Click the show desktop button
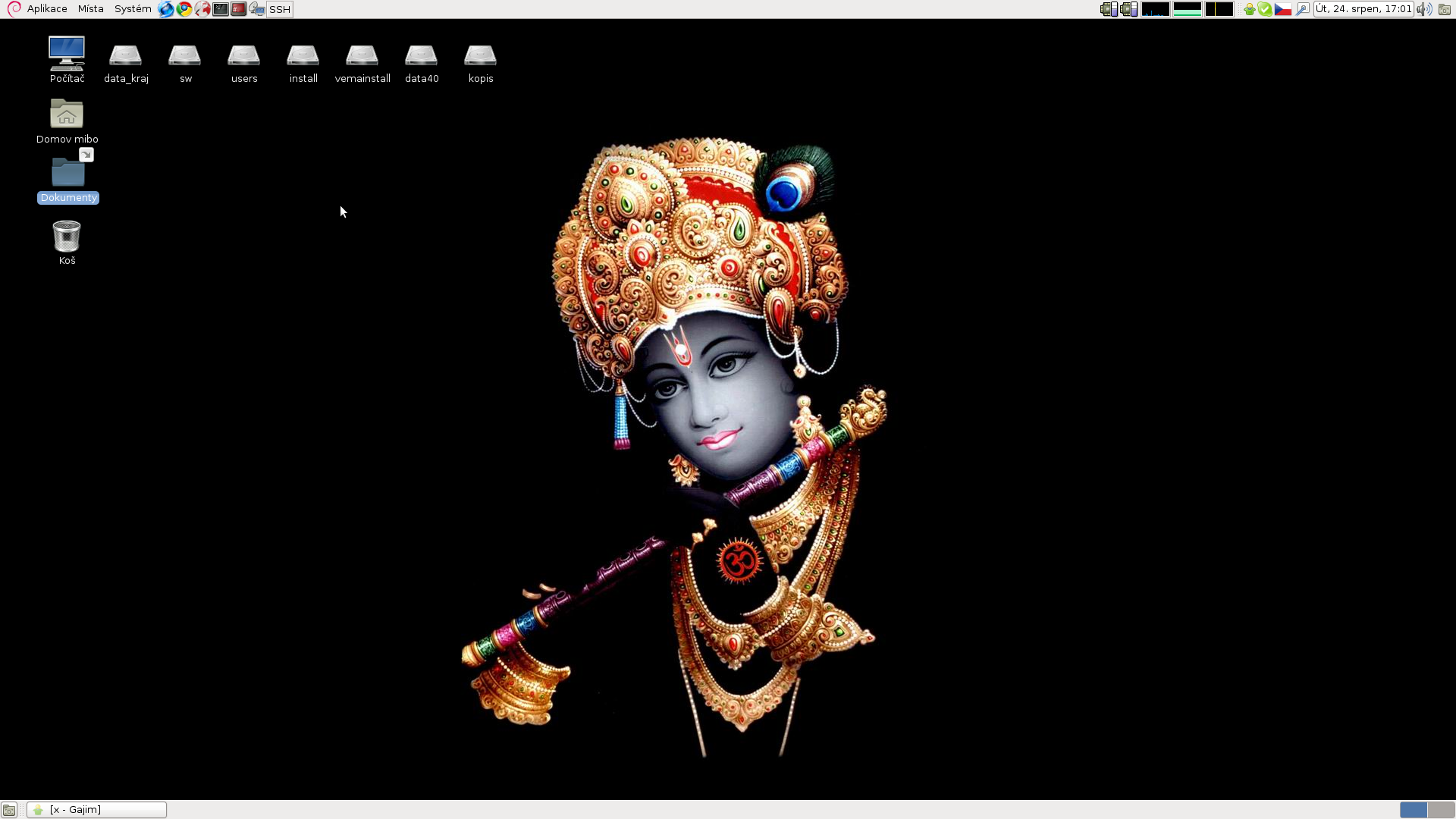The height and width of the screenshot is (819, 1456). pos(9,810)
